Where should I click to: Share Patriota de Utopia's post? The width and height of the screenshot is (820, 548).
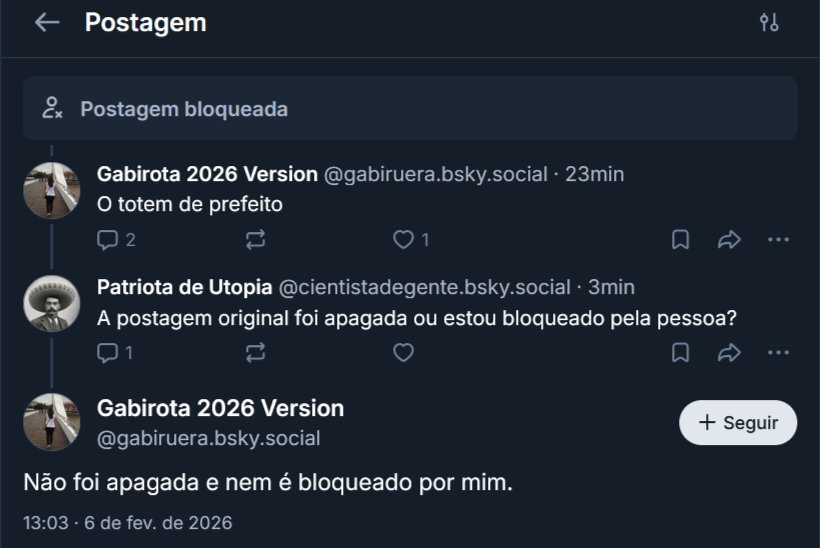(729, 352)
